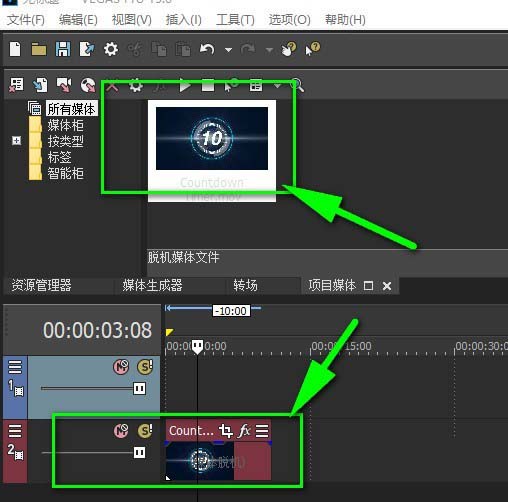Open the 插入(I) menu

tap(183, 20)
